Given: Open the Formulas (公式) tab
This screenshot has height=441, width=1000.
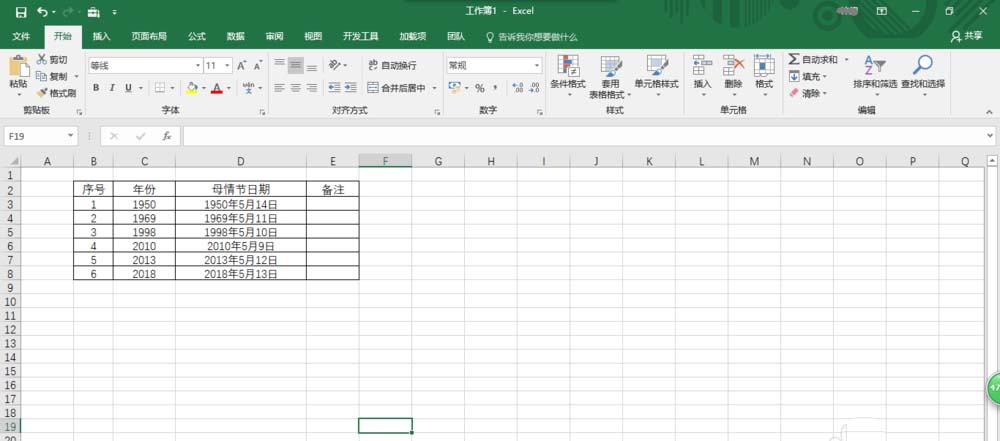Looking at the screenshot, I should (x=196, y=36).
